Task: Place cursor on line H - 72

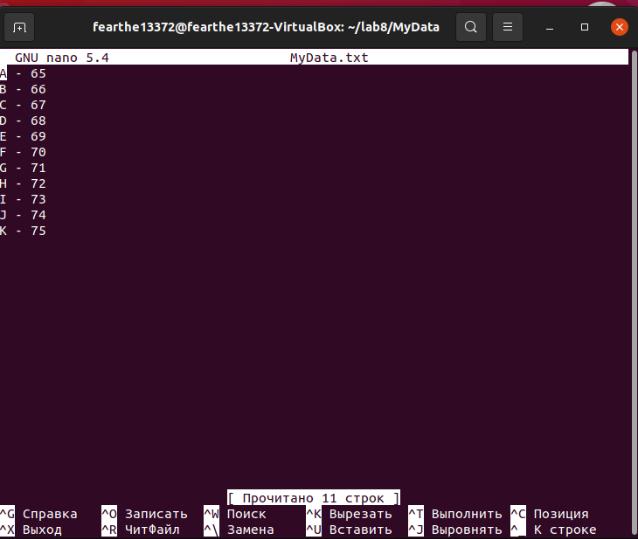Action: (23, 184)
